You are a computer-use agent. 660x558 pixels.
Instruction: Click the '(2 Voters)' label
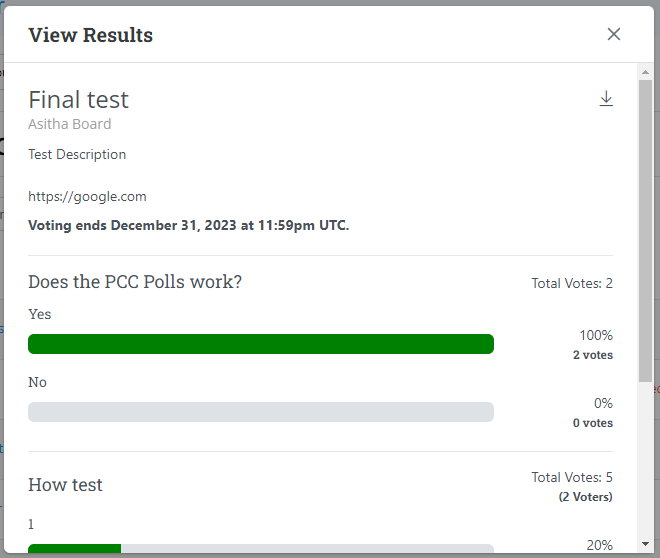[585, 497]
